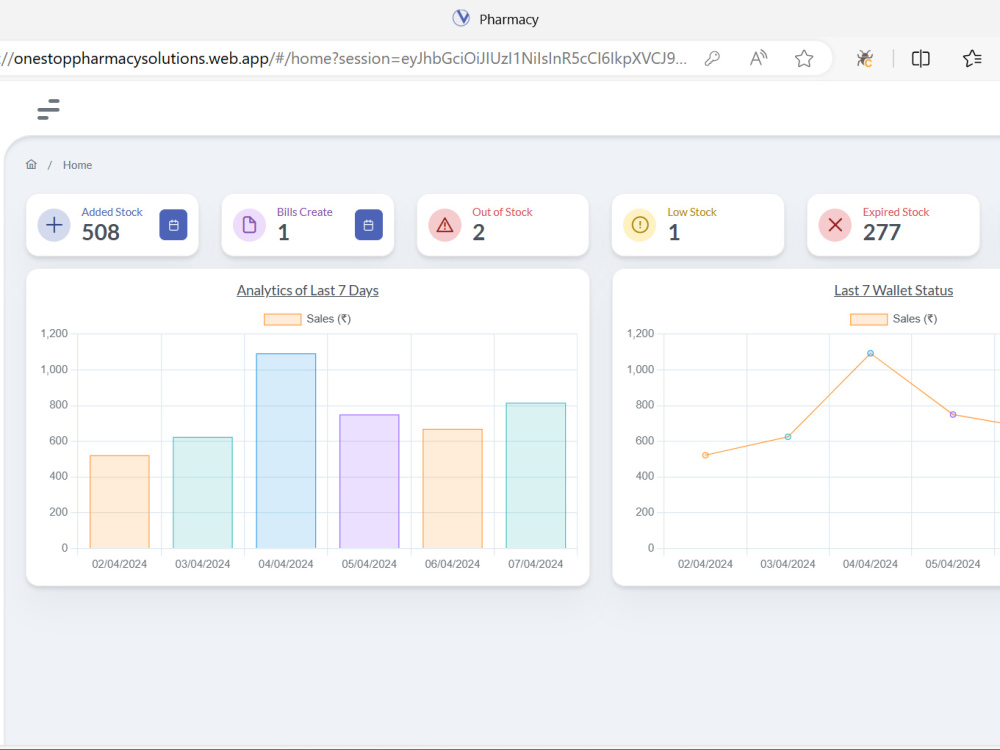Click the 02/04/2024 wallet chart axis label
The height and width of the screenshot is (750, 1000).
click(x=705, y=564)
